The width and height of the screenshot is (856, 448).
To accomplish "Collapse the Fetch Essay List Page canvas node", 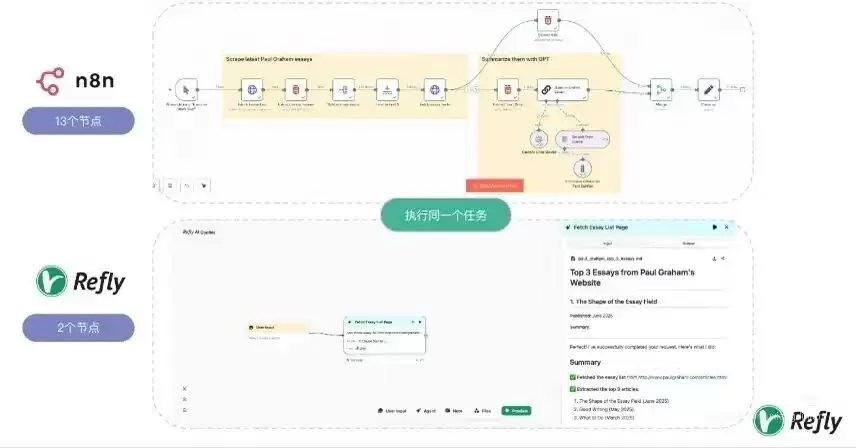I will [413, 322].
